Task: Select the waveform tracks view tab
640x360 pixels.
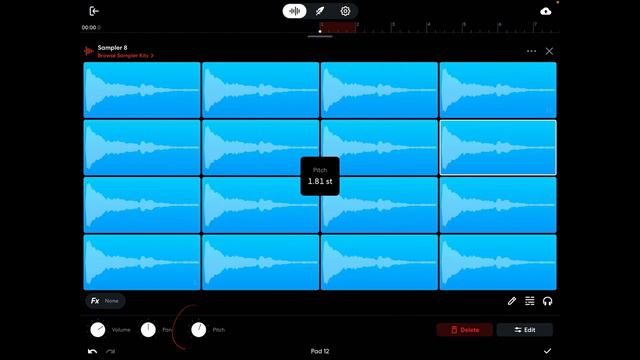Action: pos(294,11)
